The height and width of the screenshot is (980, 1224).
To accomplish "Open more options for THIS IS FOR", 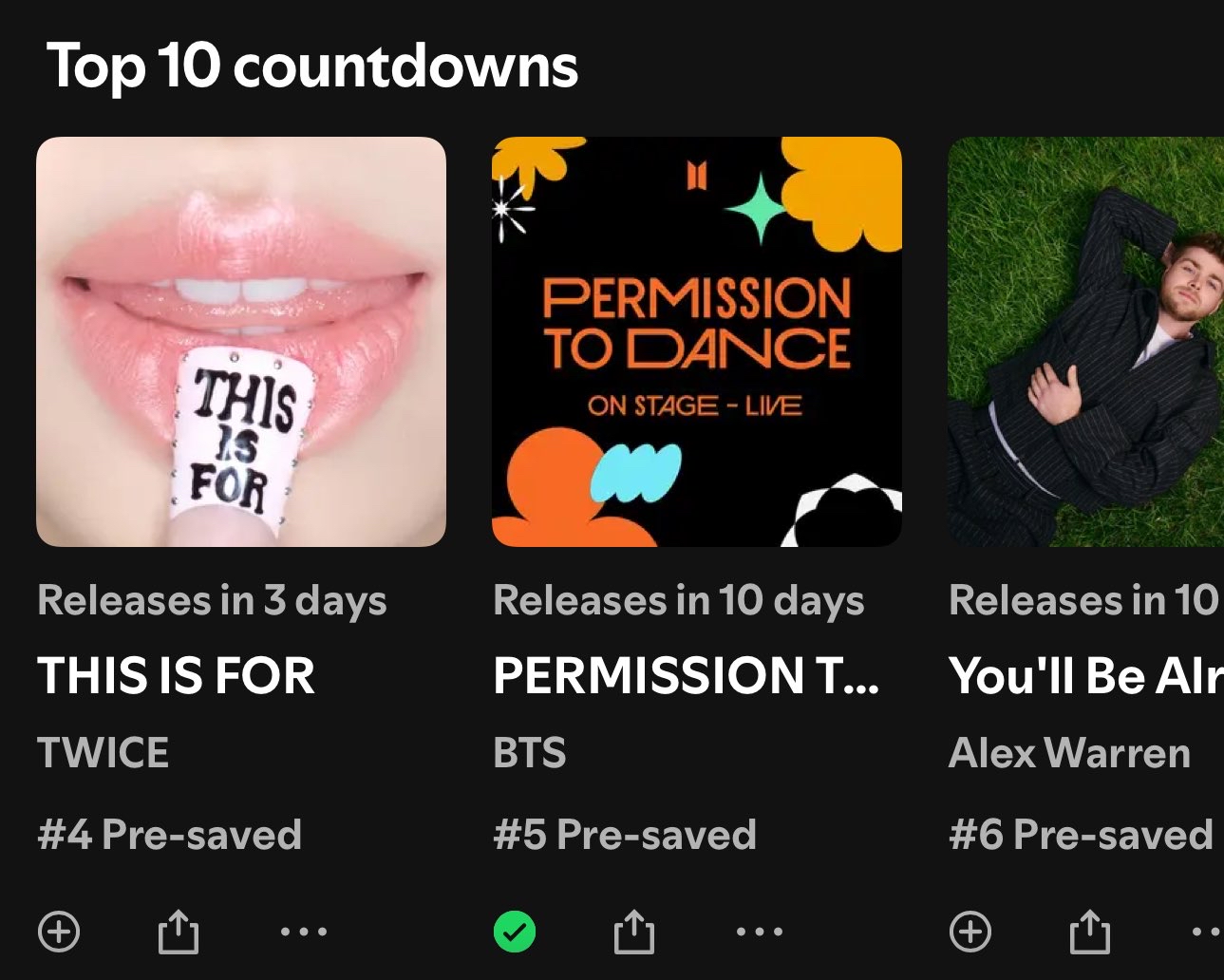I will click(x=304, y=932).
